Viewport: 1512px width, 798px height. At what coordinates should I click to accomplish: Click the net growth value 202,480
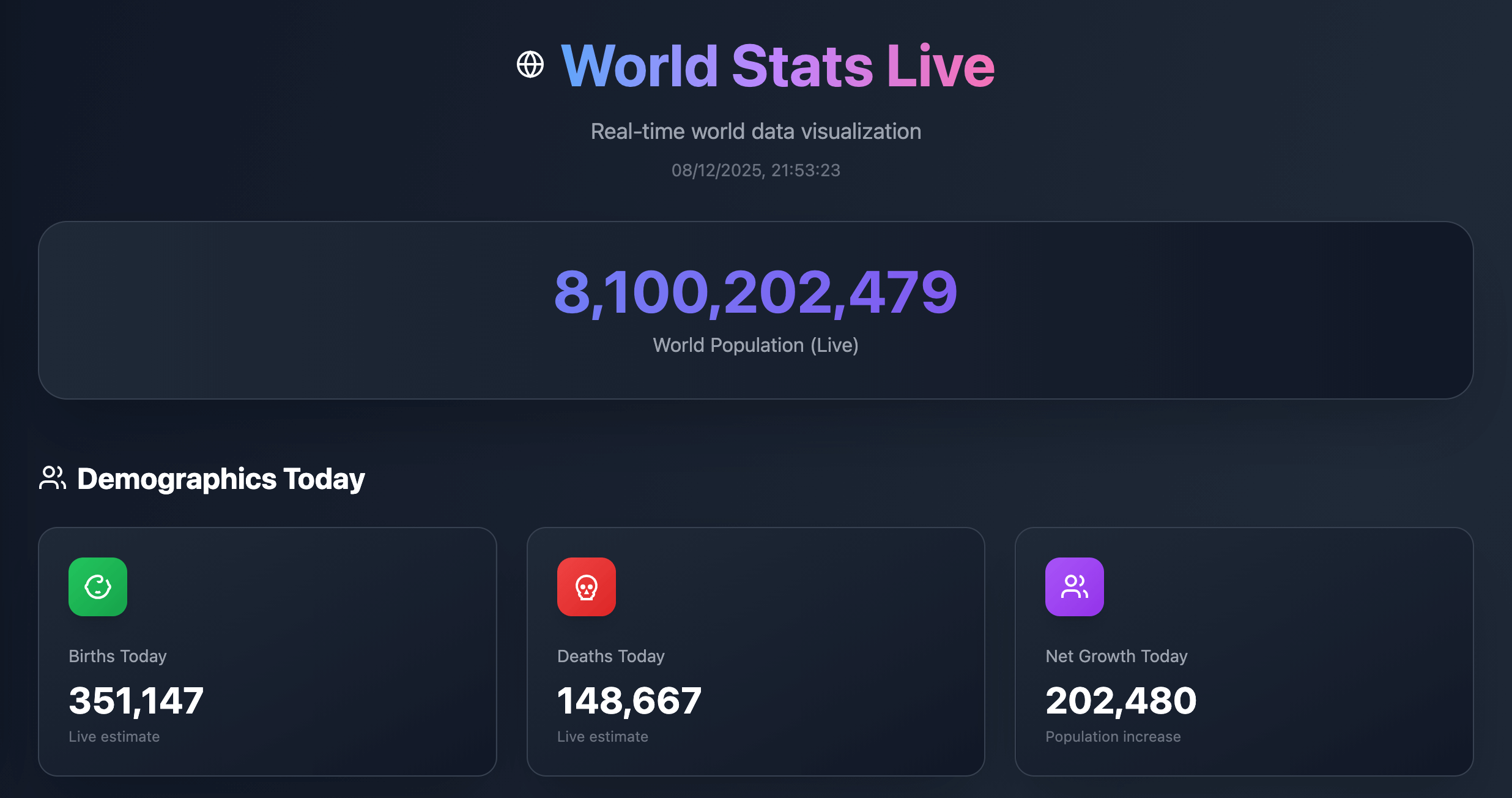click(1121, 700)
